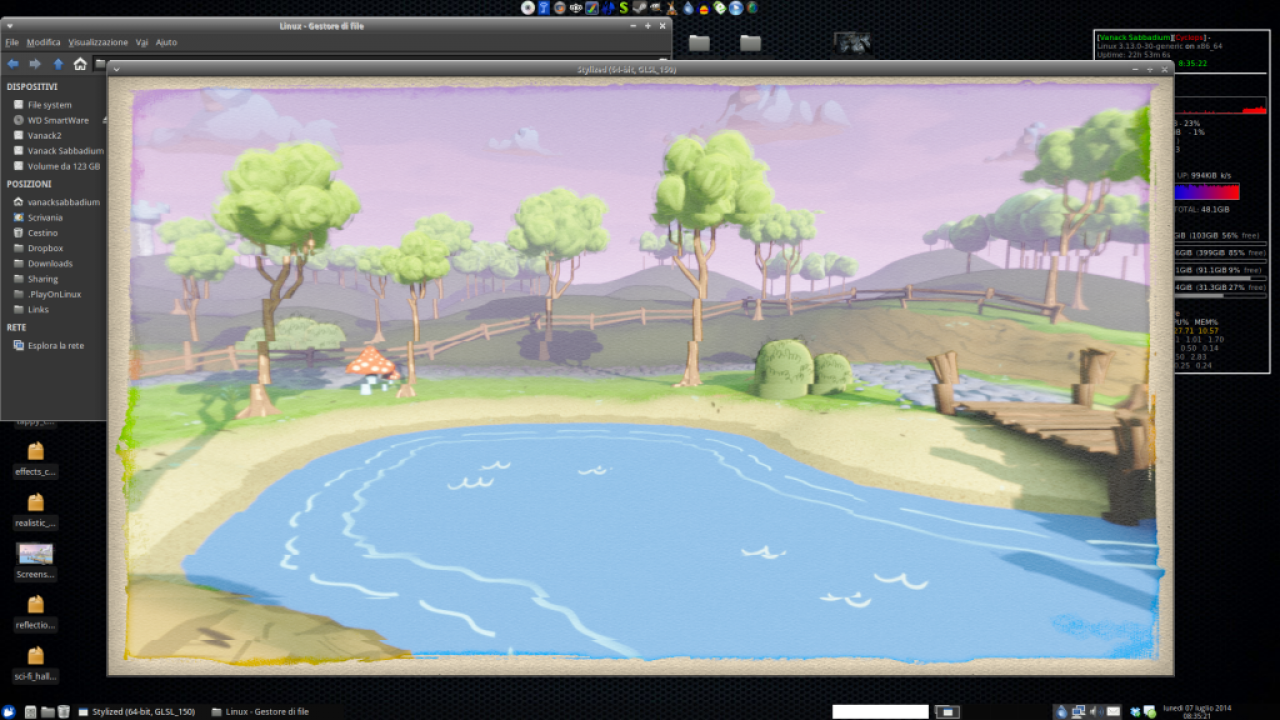Click the taskbar clock showing 07 luglio 2014
Viewport: 1280px width, 720px height.
[x=1197, y=712]
